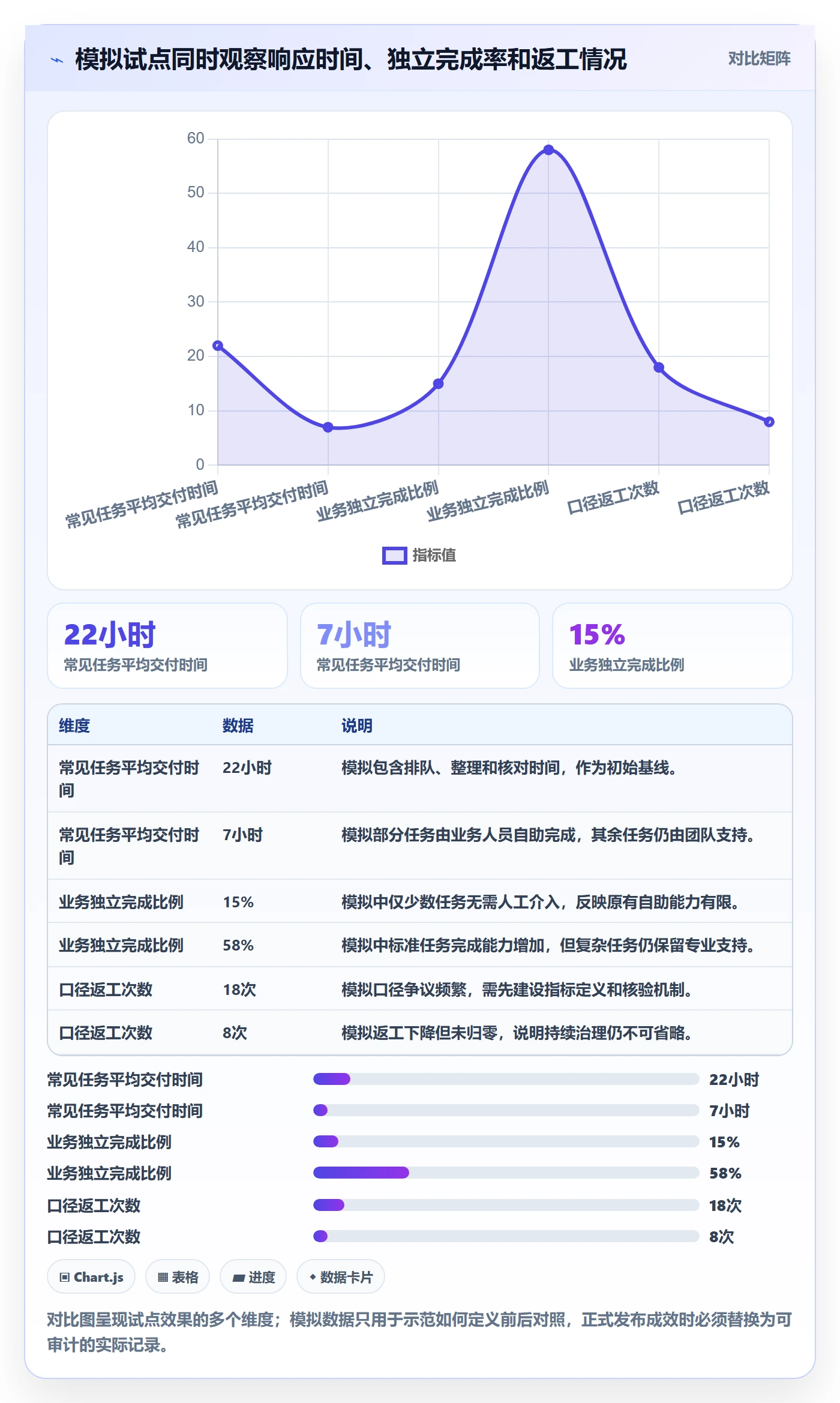The height and width of the screenshot is (1403, 840).
Task: Click the lightning bolt icon beside the card title
Action: coord(57,60)
